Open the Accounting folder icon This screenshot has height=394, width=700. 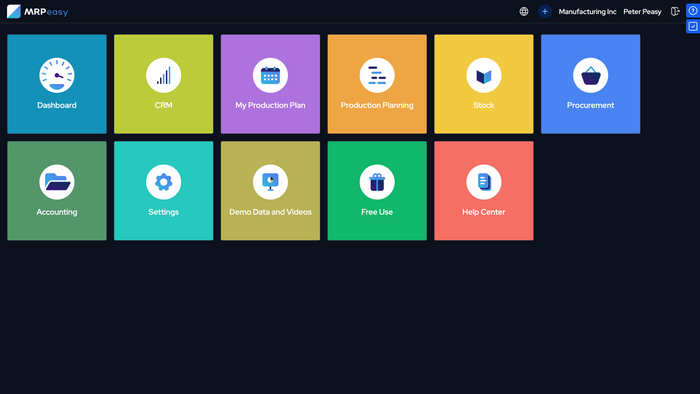coord(57,182)
